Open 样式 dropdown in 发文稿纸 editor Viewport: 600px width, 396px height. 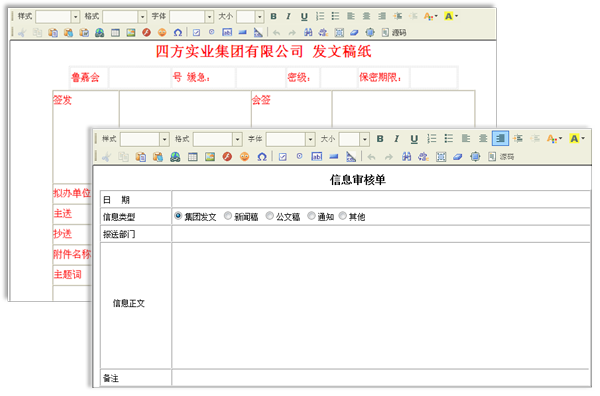point(75,17)
